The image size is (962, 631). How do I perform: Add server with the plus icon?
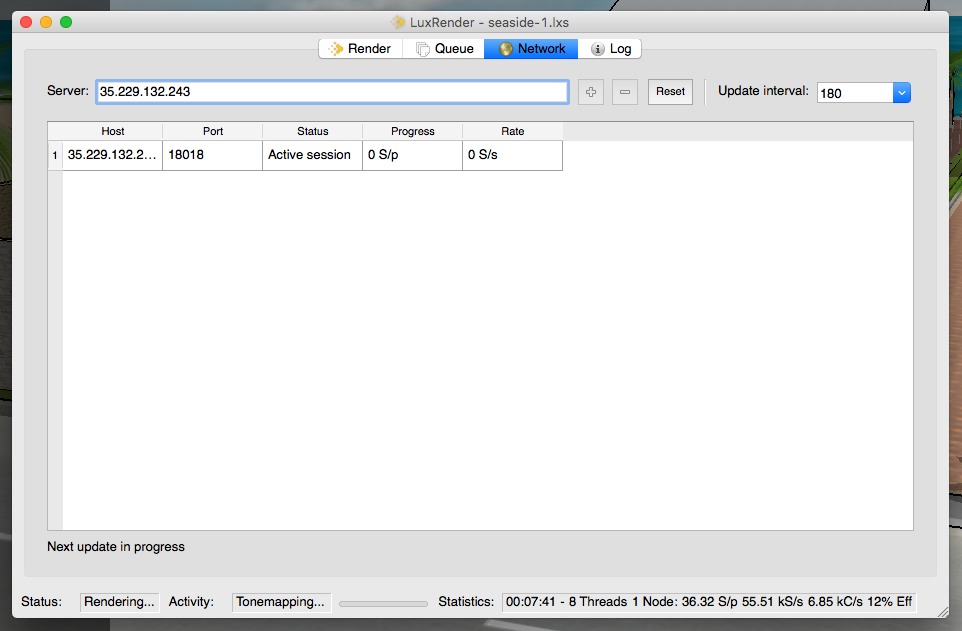coord(591,92)
